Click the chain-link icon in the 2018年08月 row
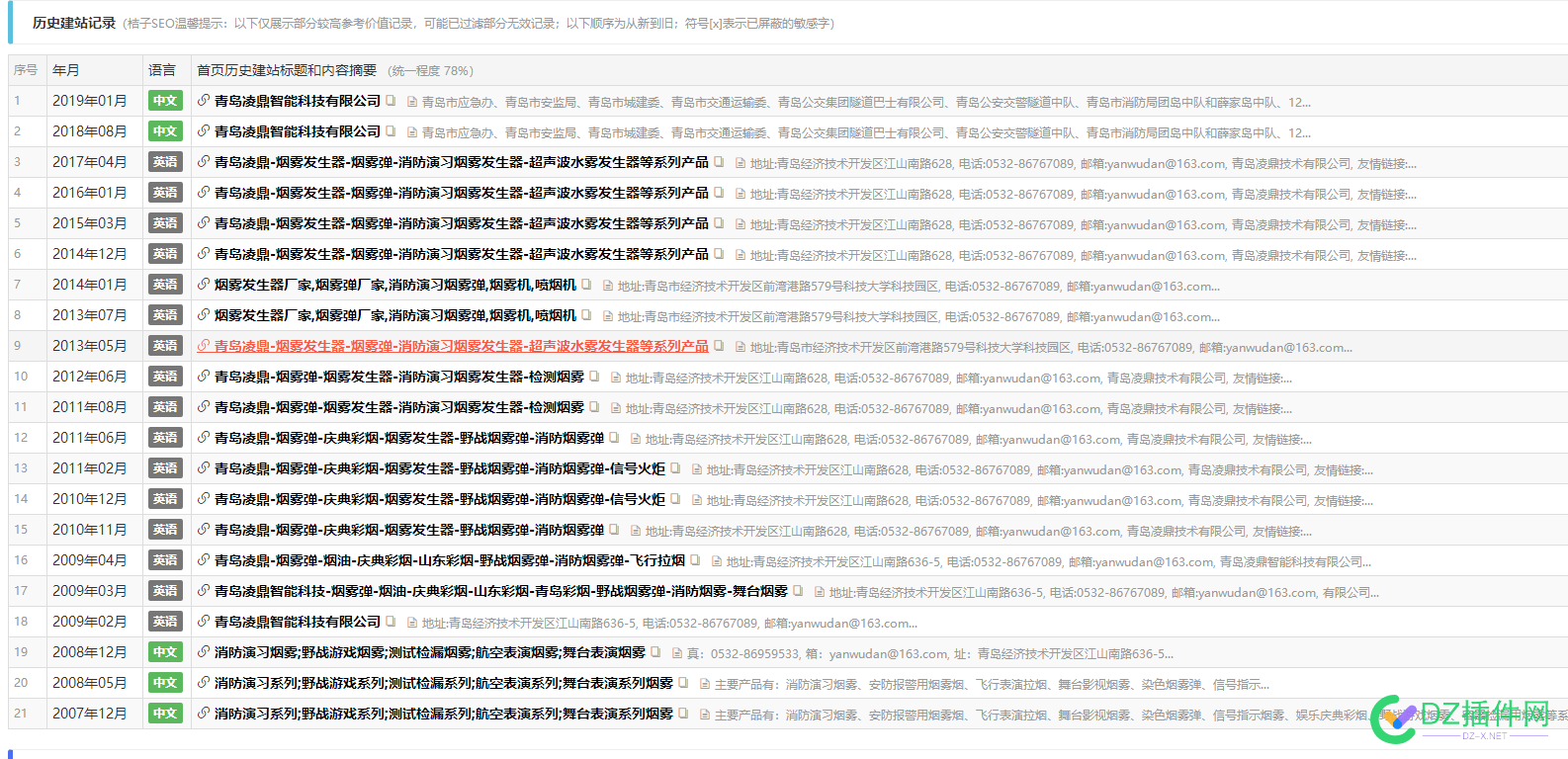Screen dimensions: 1568x759 (203, 131)
